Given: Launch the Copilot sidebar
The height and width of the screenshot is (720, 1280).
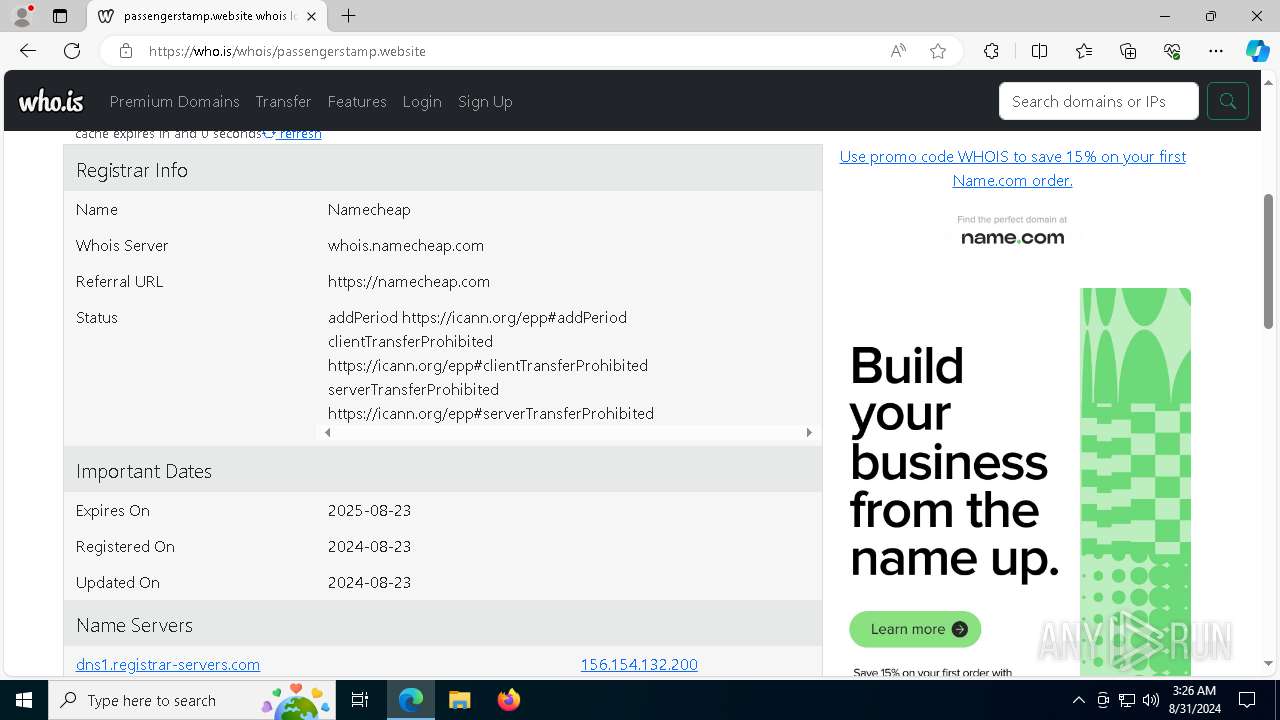Looking at the screenshot, I should coord(1257,51).
